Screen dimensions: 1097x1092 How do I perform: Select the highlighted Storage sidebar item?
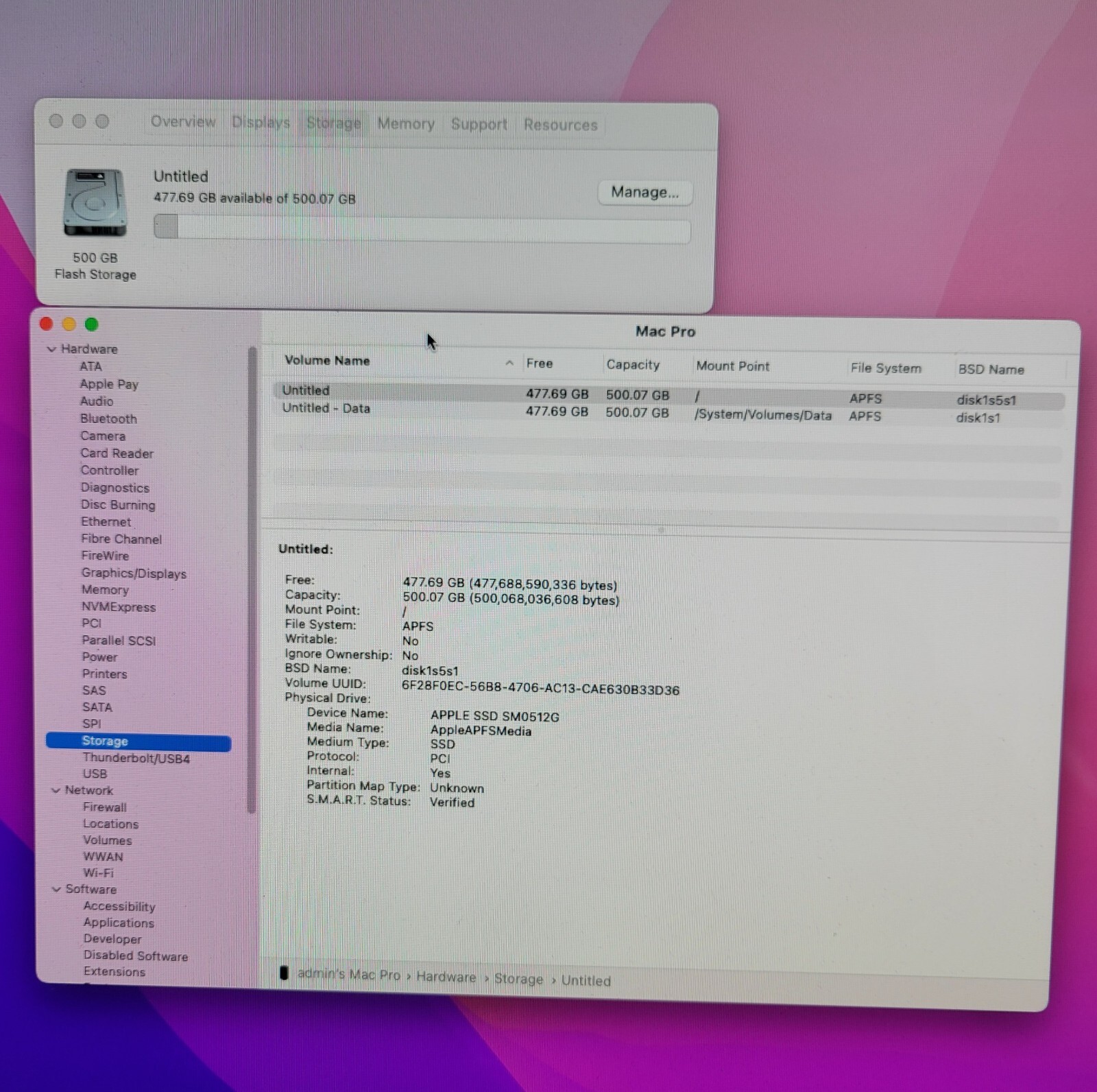tap(138, 741)
